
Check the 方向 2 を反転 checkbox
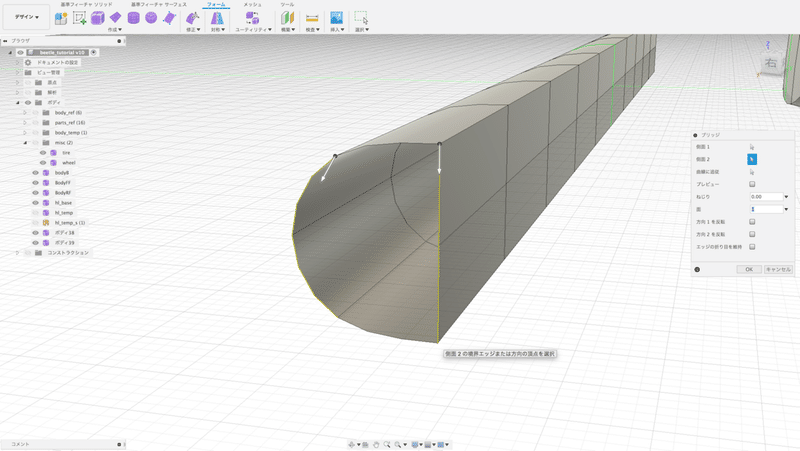752,234
